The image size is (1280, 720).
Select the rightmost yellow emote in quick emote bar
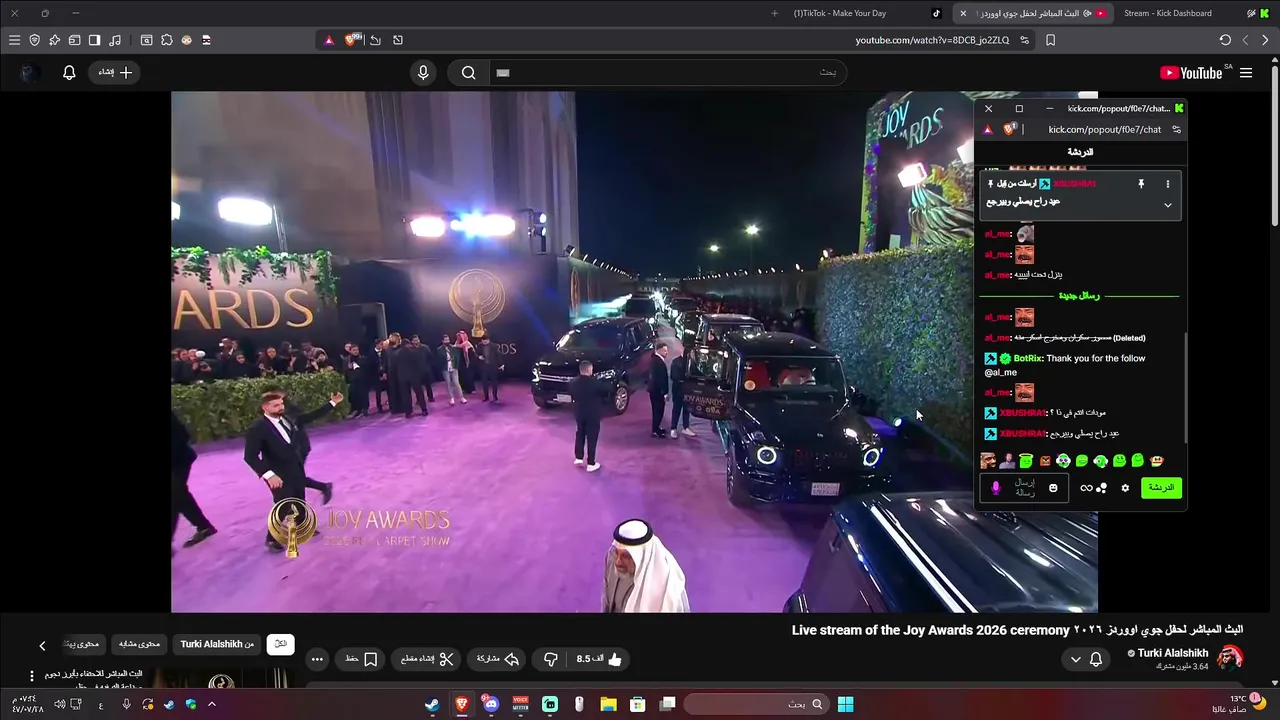[1156, 461]
